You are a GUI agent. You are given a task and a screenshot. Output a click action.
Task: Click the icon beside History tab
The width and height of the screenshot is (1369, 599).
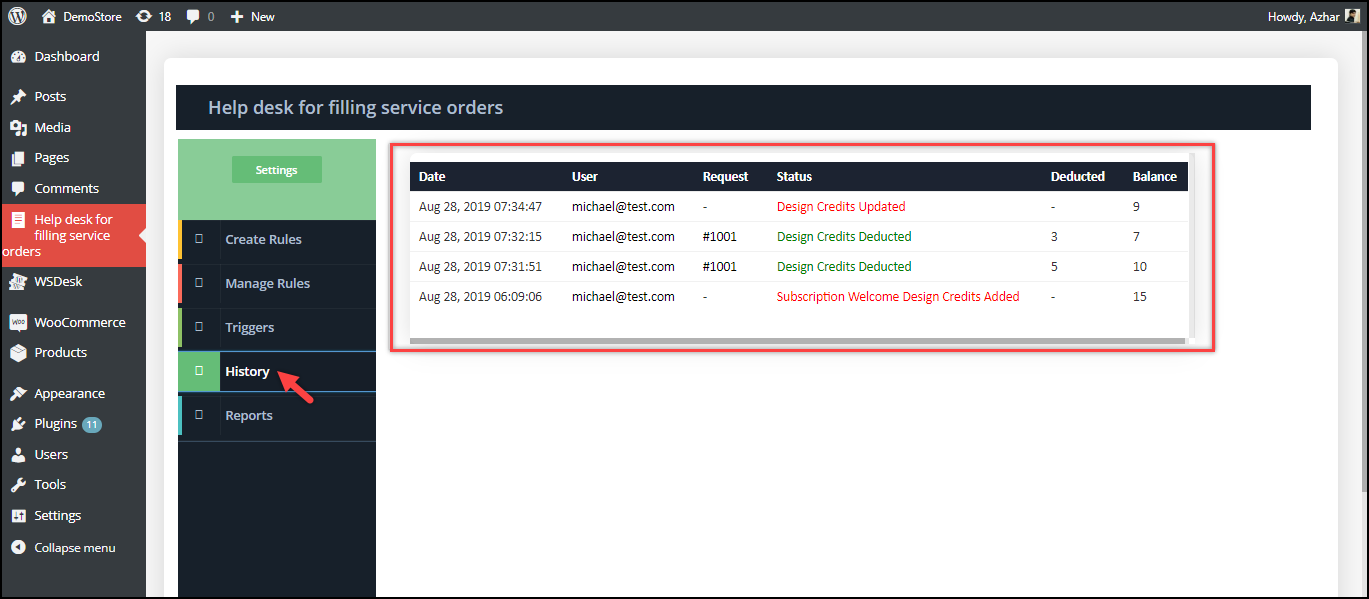click(199, 371)
